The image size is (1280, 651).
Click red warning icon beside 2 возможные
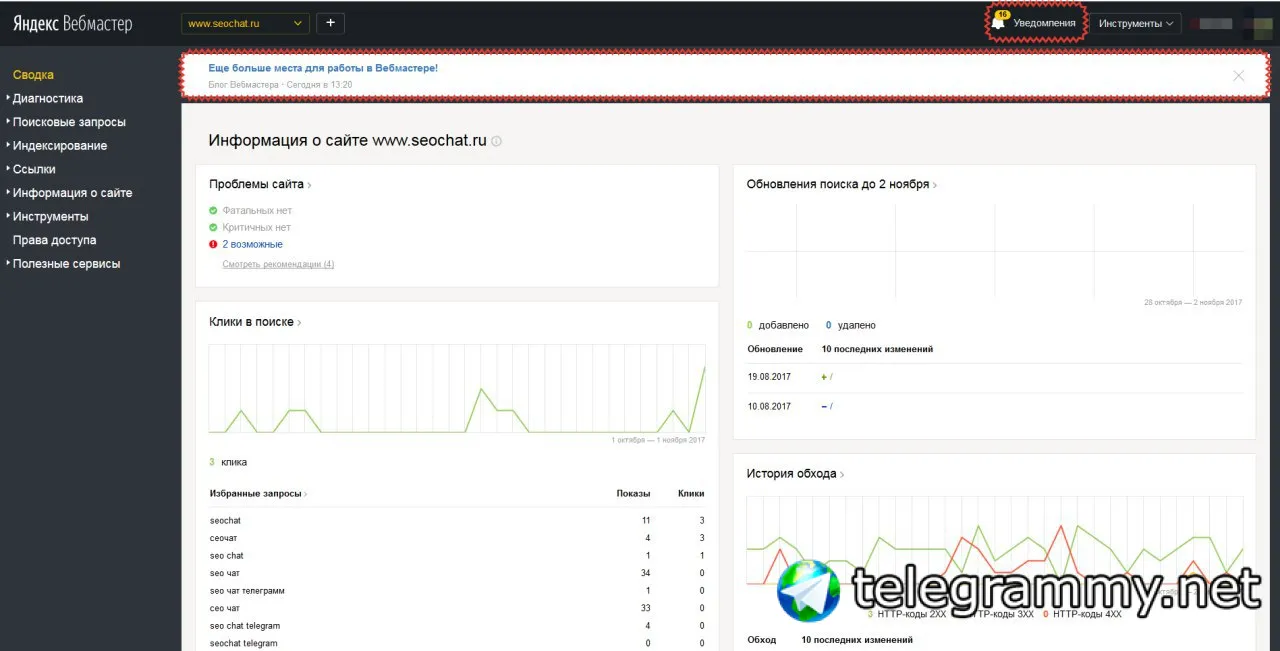click(213, 244)
